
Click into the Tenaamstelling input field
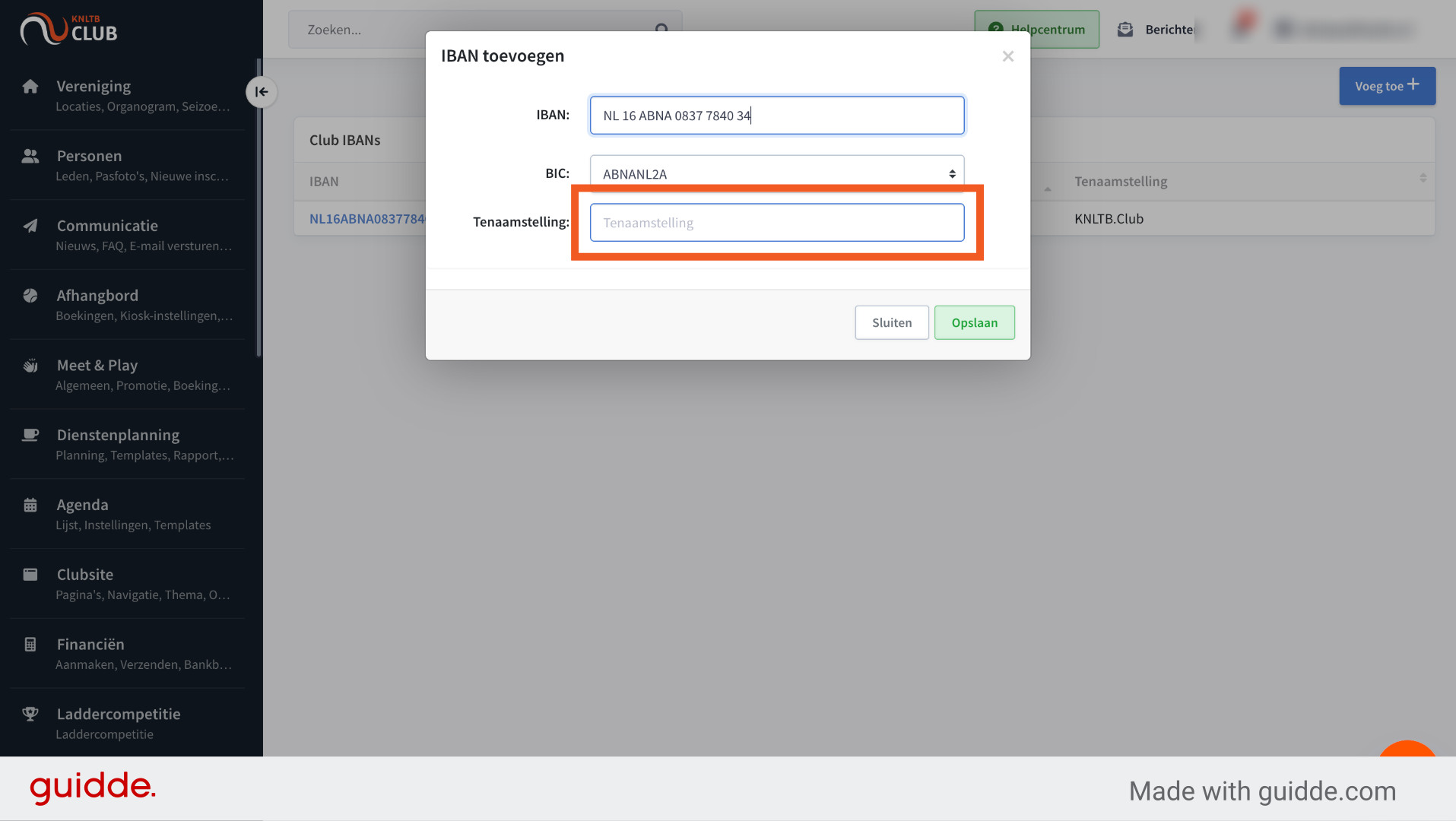coord(777,223)
